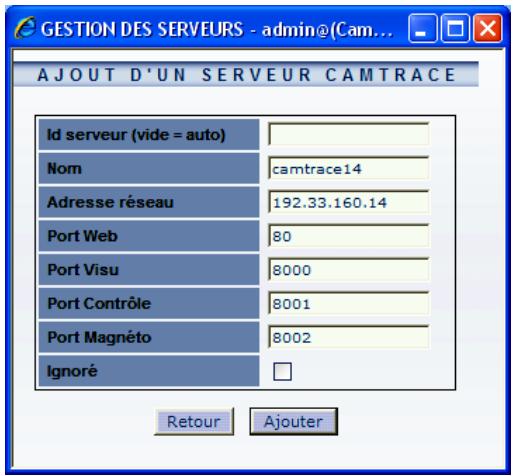This screenshot has height=476, width=515.
Task: Click the 'Port Visu' label
Action: coord(83,270)
